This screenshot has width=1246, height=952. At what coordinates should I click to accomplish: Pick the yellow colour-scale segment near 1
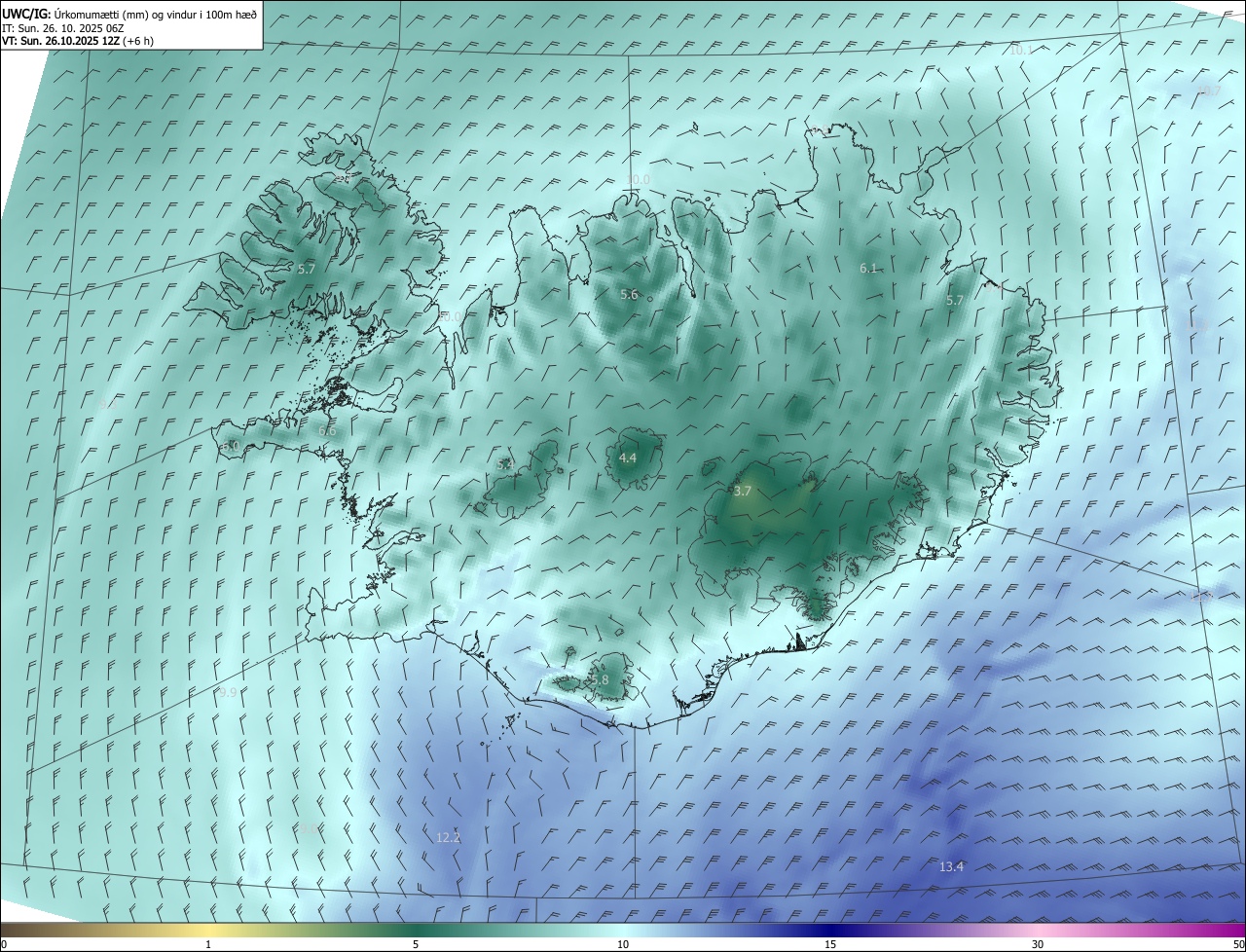(x=208, y=930)
